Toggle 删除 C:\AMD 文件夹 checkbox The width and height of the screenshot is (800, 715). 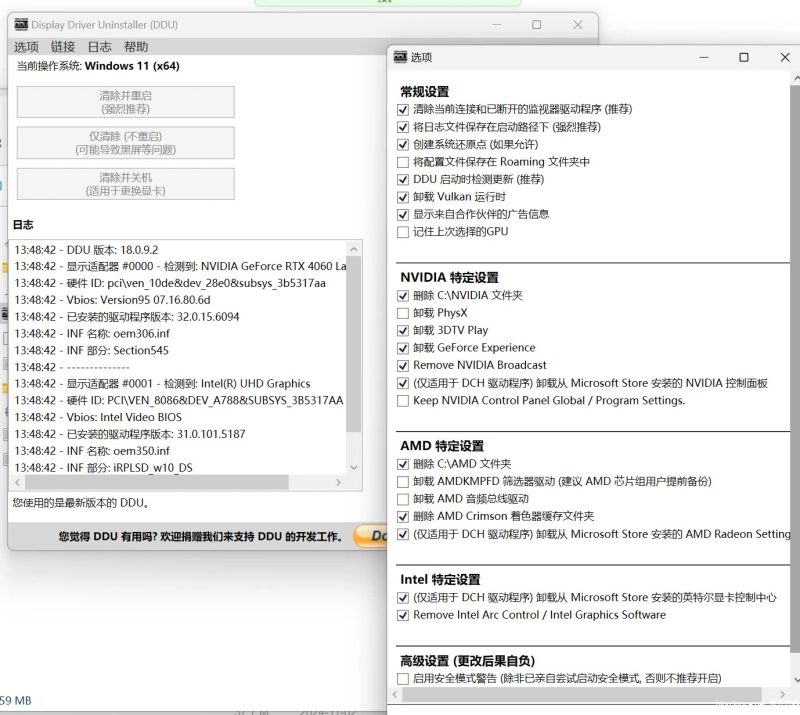coord(403,464)
